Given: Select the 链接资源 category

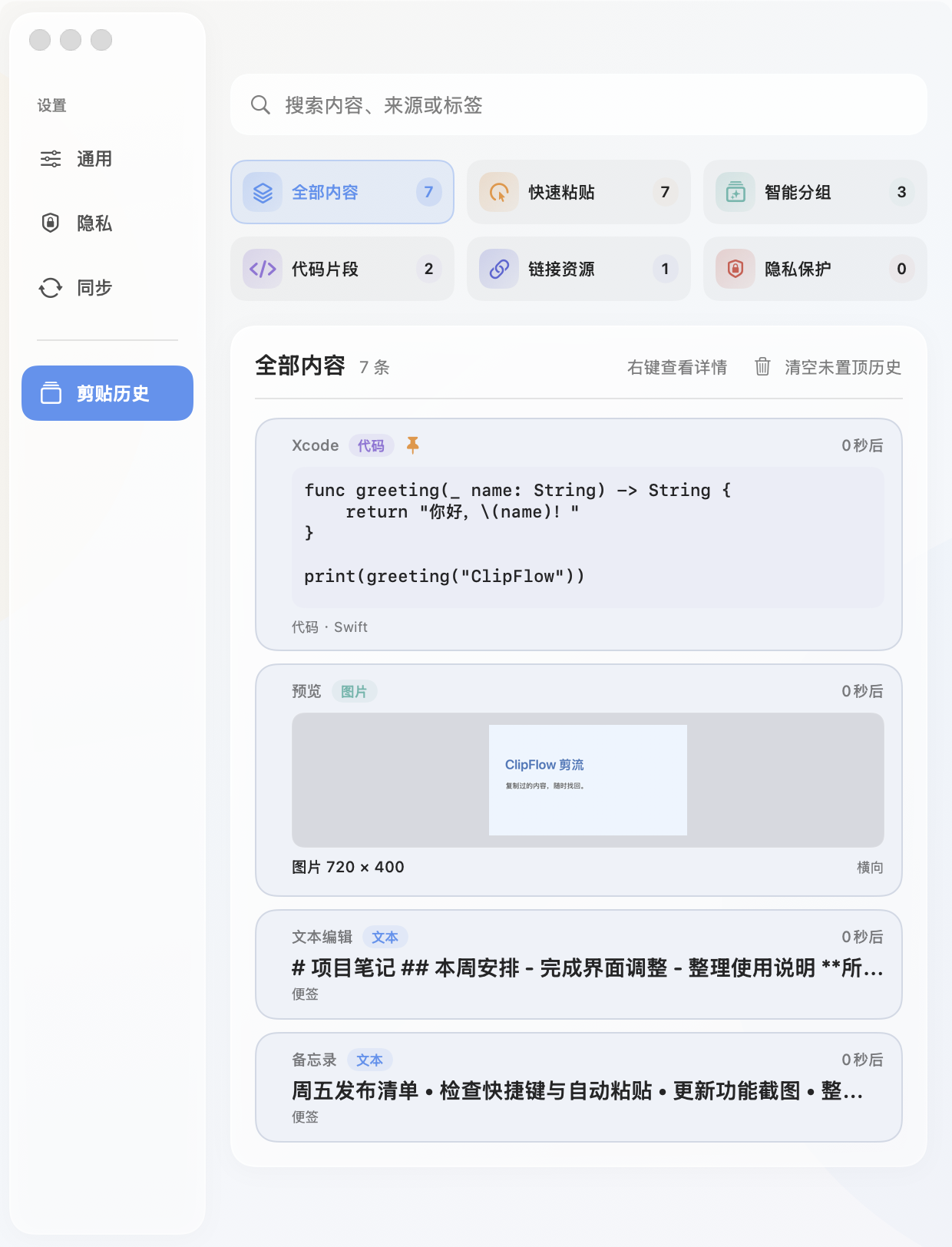Looking at the screenshot, I should point(579,269).
